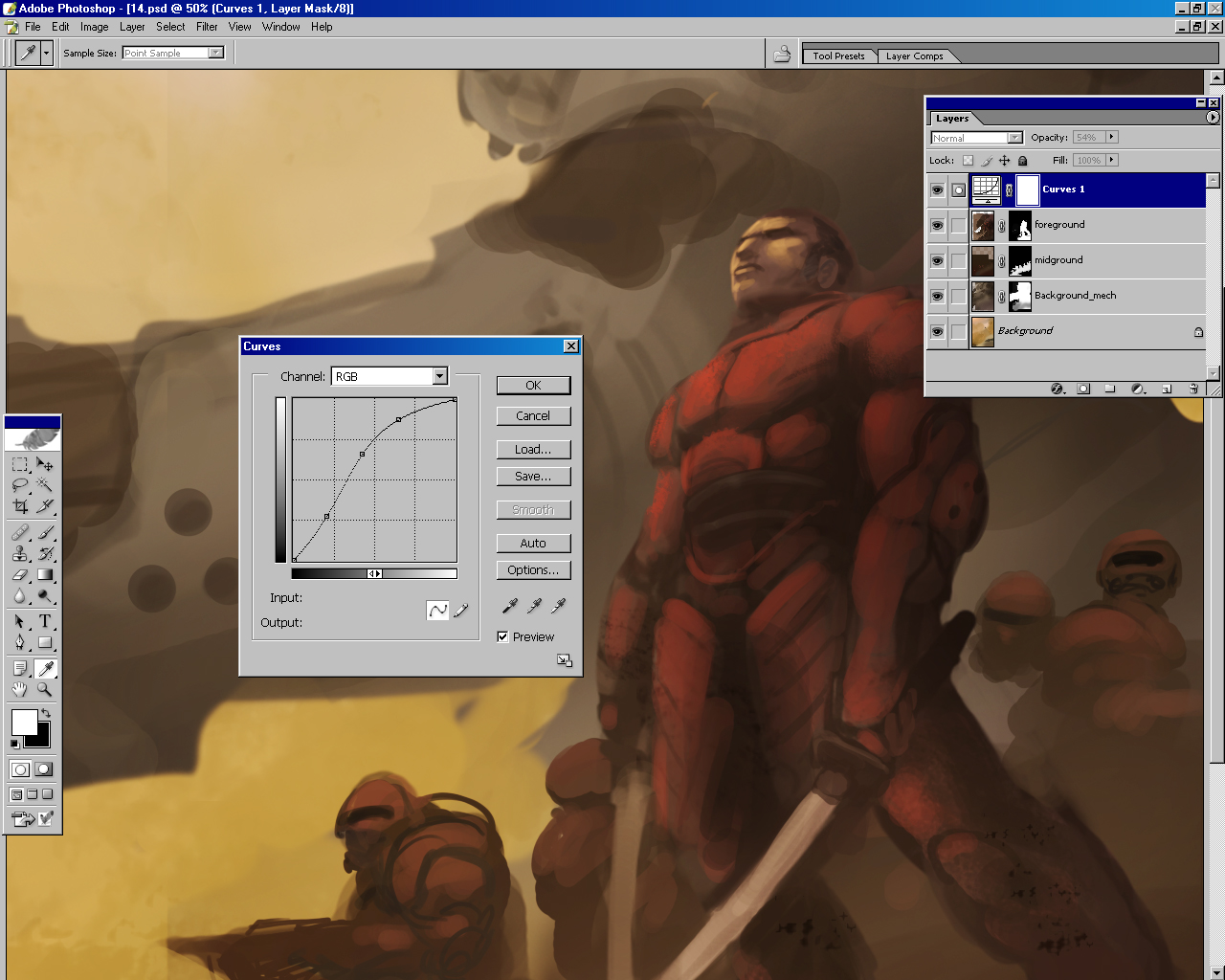Open the Channel dropdown in Curves
This screenshot has width=1225, height=980.
[439, 376]
